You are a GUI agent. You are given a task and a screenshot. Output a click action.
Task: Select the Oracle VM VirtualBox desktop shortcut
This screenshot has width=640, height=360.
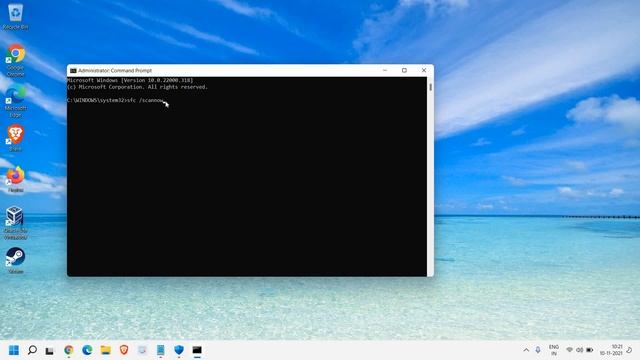[x=16, y=223]
